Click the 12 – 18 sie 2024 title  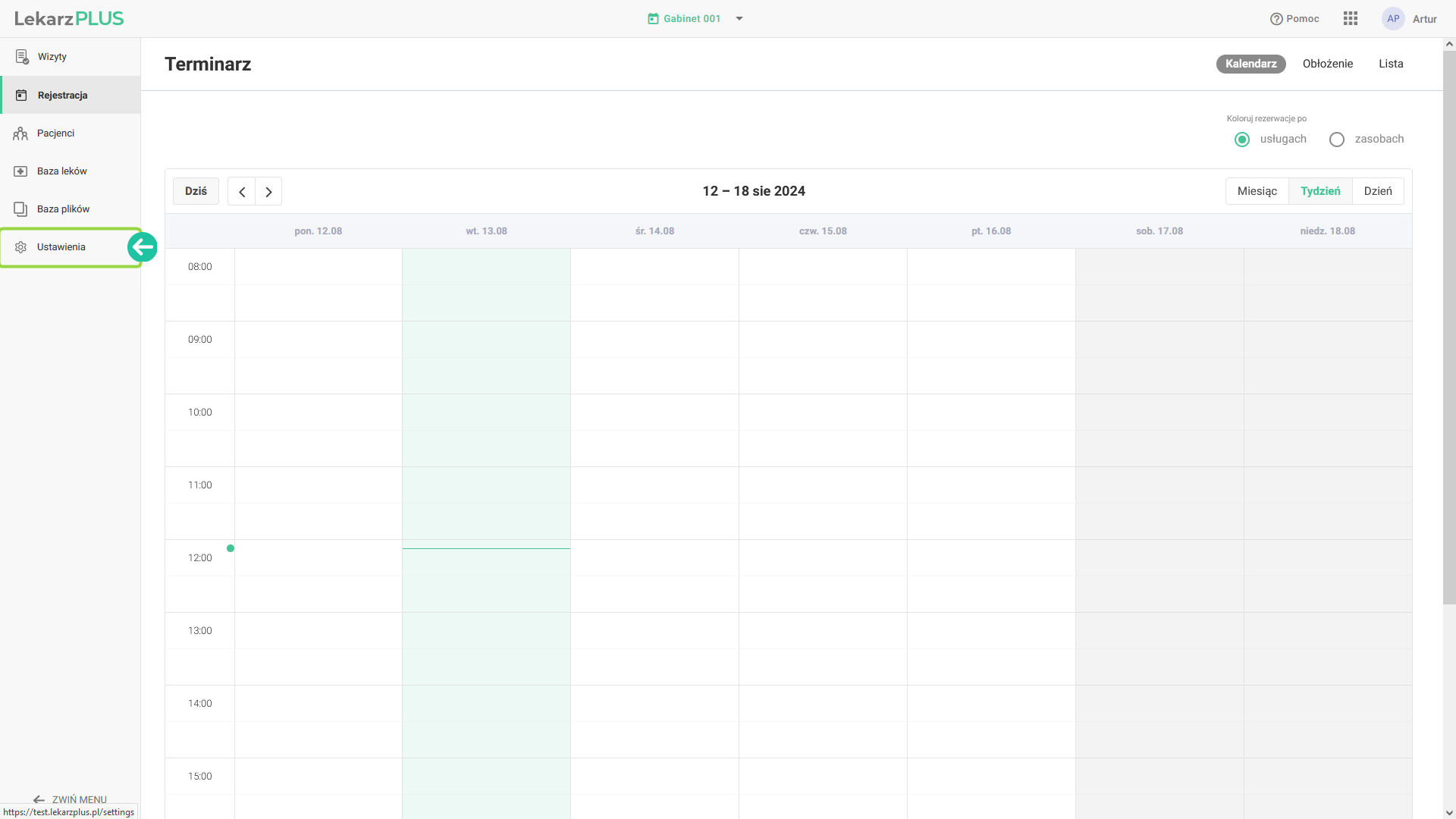coord(754,191)
